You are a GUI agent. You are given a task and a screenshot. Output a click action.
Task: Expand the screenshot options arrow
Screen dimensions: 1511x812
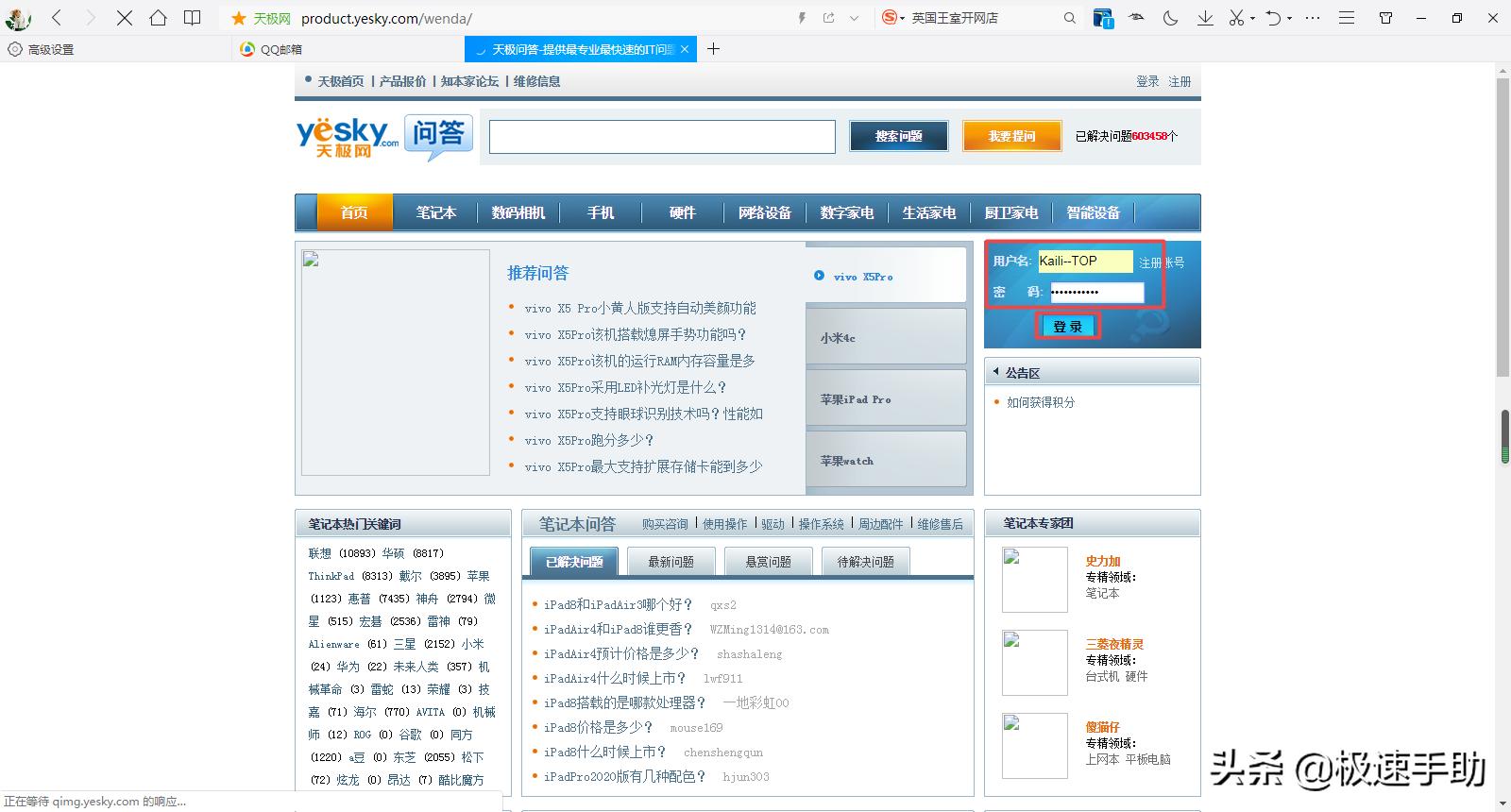tap(1252, 19)
